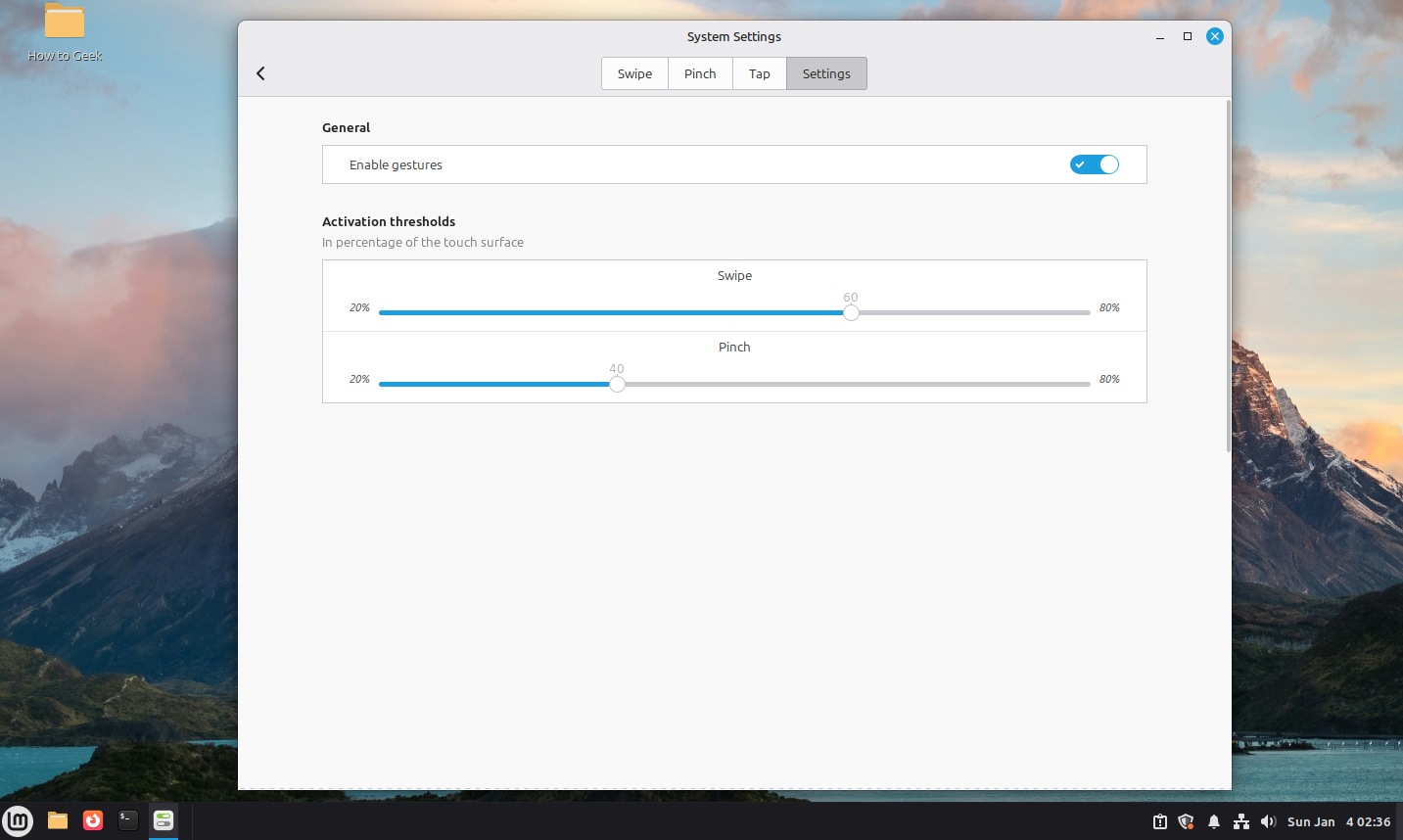Click the firewall shield icon in the tray

1186,821
